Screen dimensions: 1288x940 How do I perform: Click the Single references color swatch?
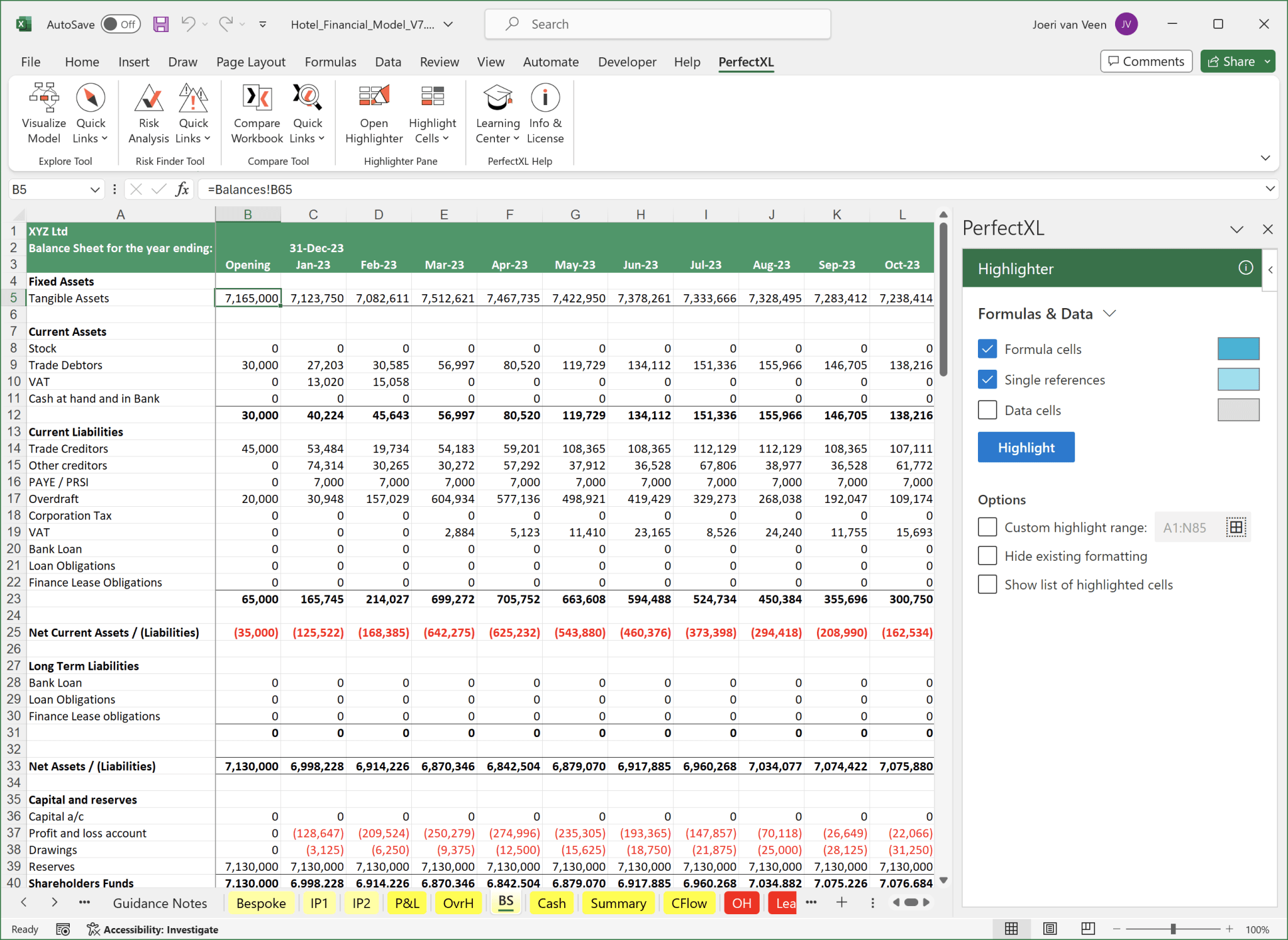(x=1238, y=380)
